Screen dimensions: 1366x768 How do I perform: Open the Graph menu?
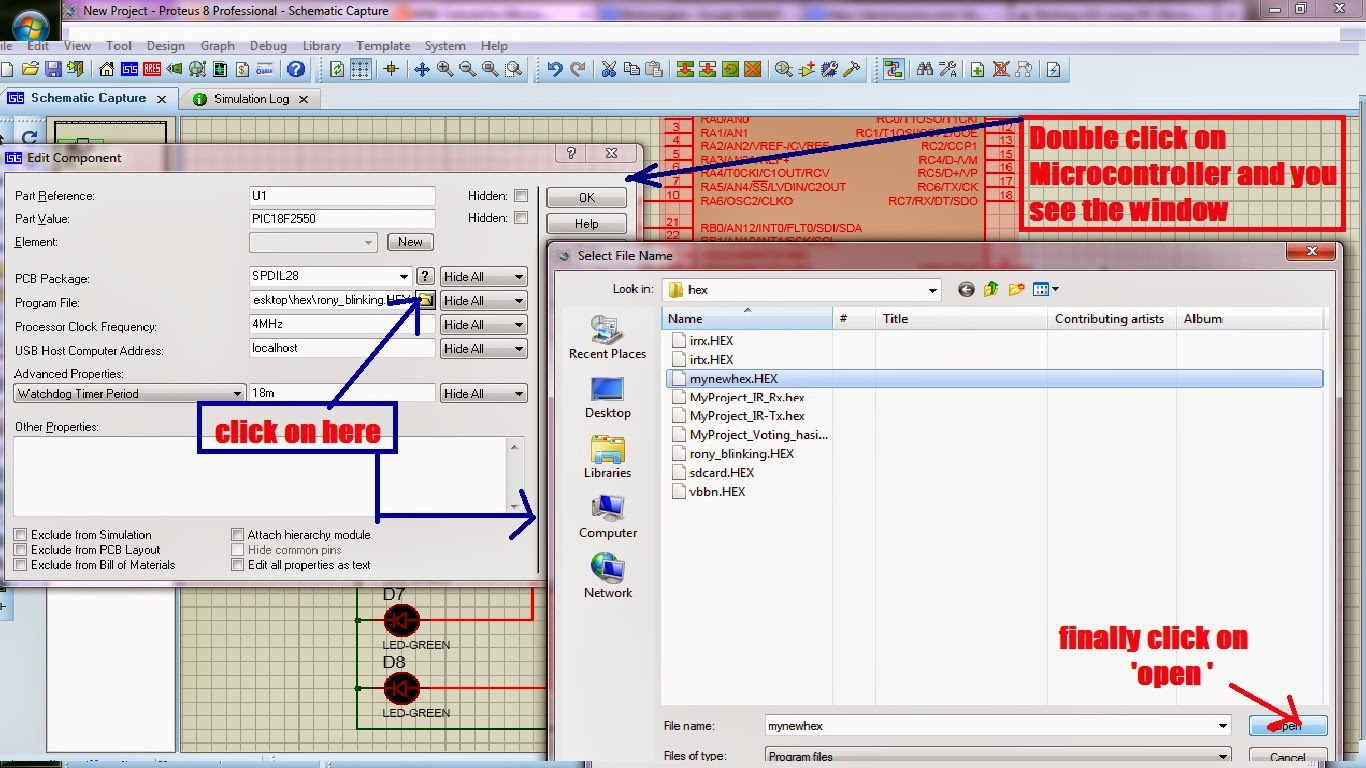coord(217,46)
